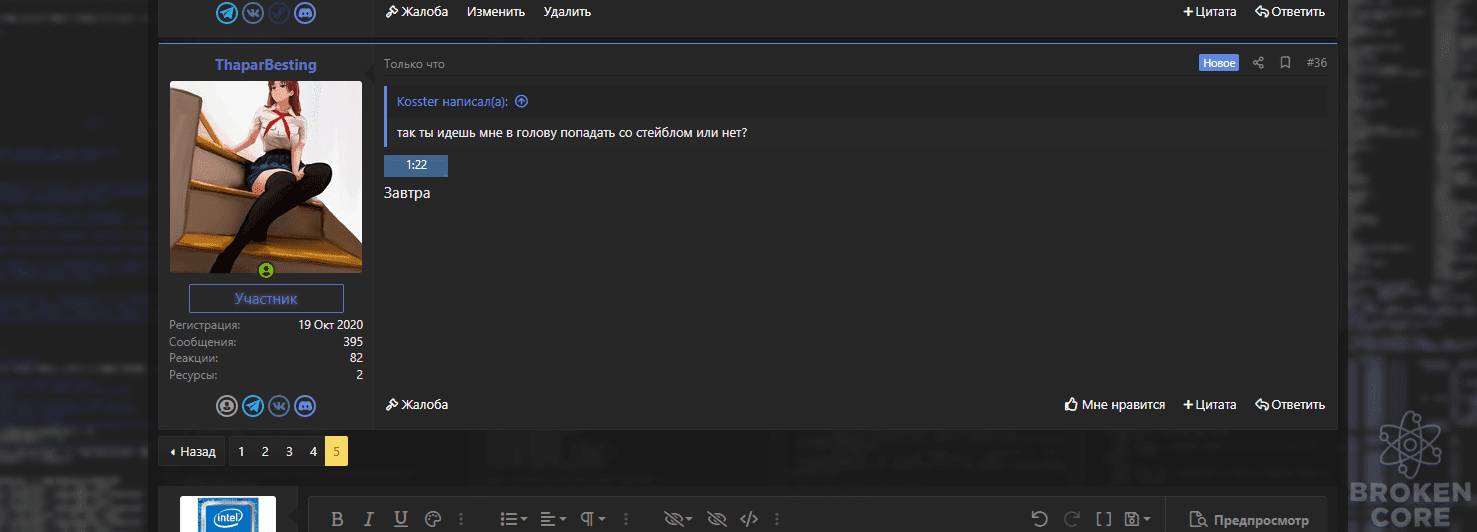Toggle underline formatting in the editor

(x=400, y=519)
